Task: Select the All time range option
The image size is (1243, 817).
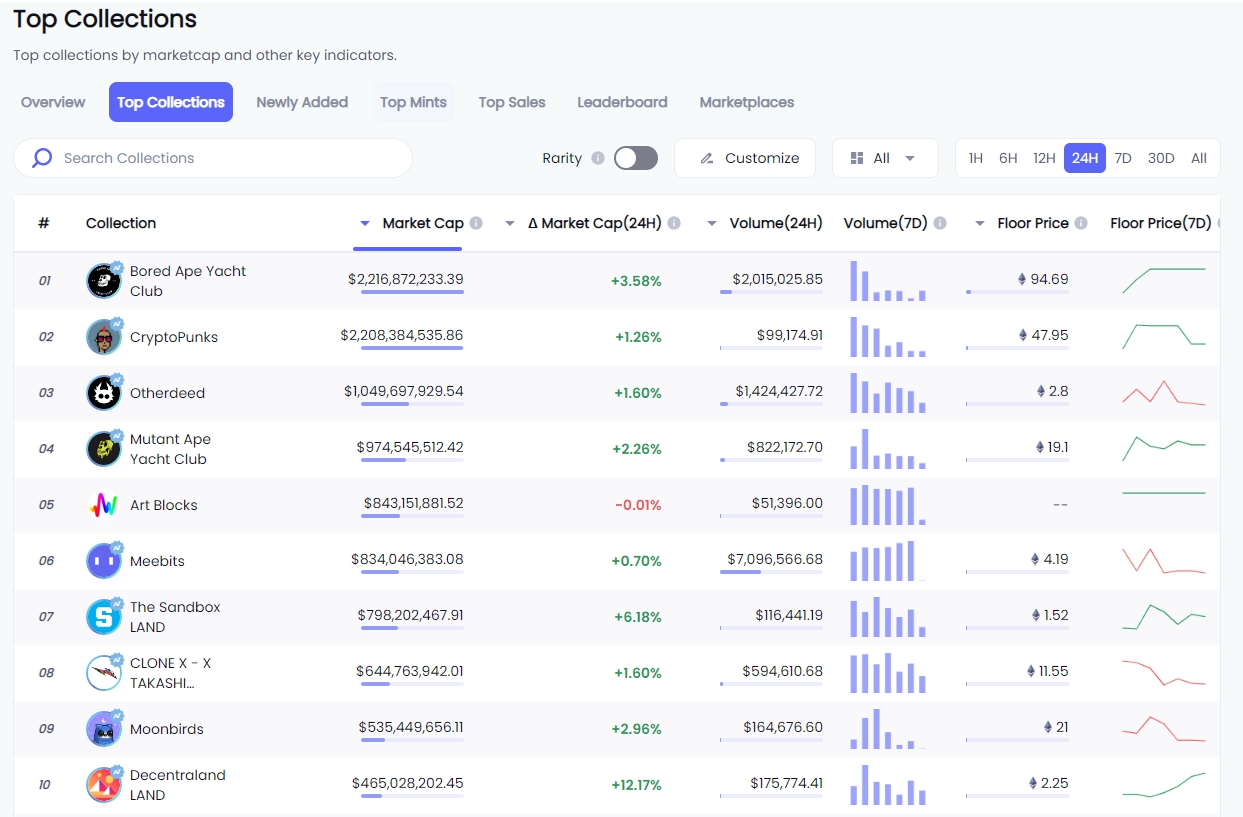Action: coord(1199,158)
